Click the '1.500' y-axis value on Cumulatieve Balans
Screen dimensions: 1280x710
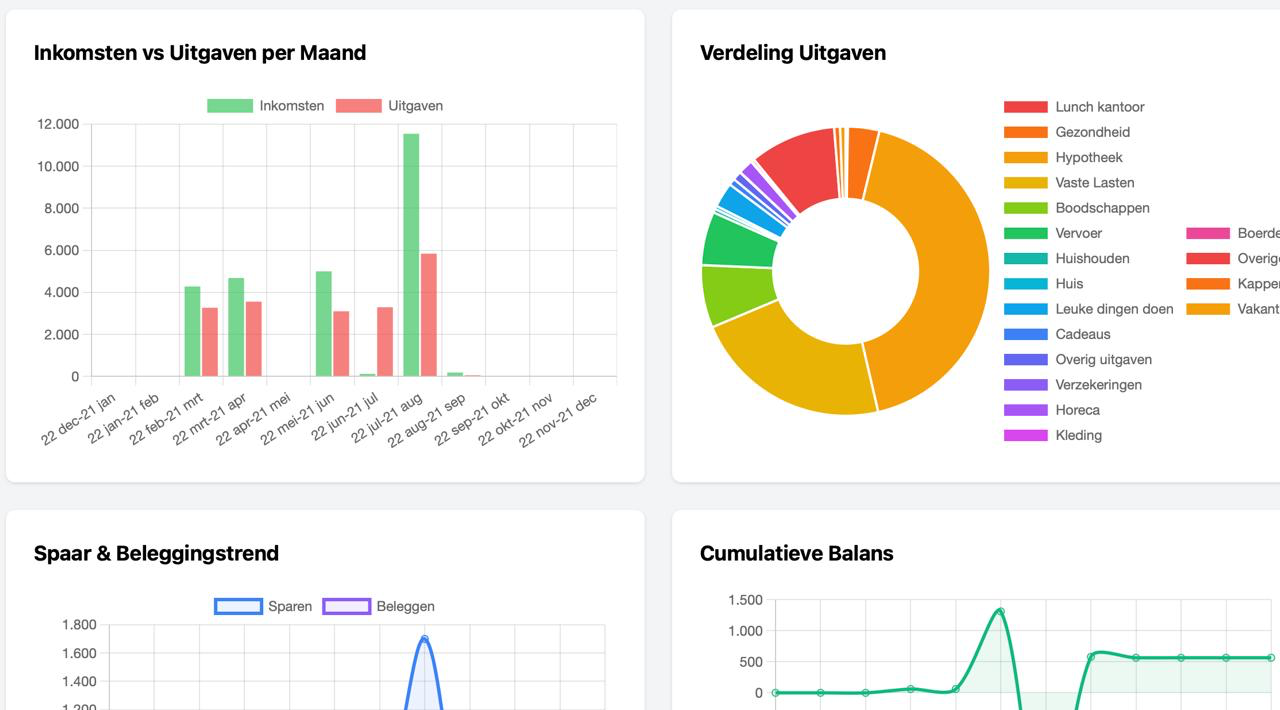click(745, 600)
